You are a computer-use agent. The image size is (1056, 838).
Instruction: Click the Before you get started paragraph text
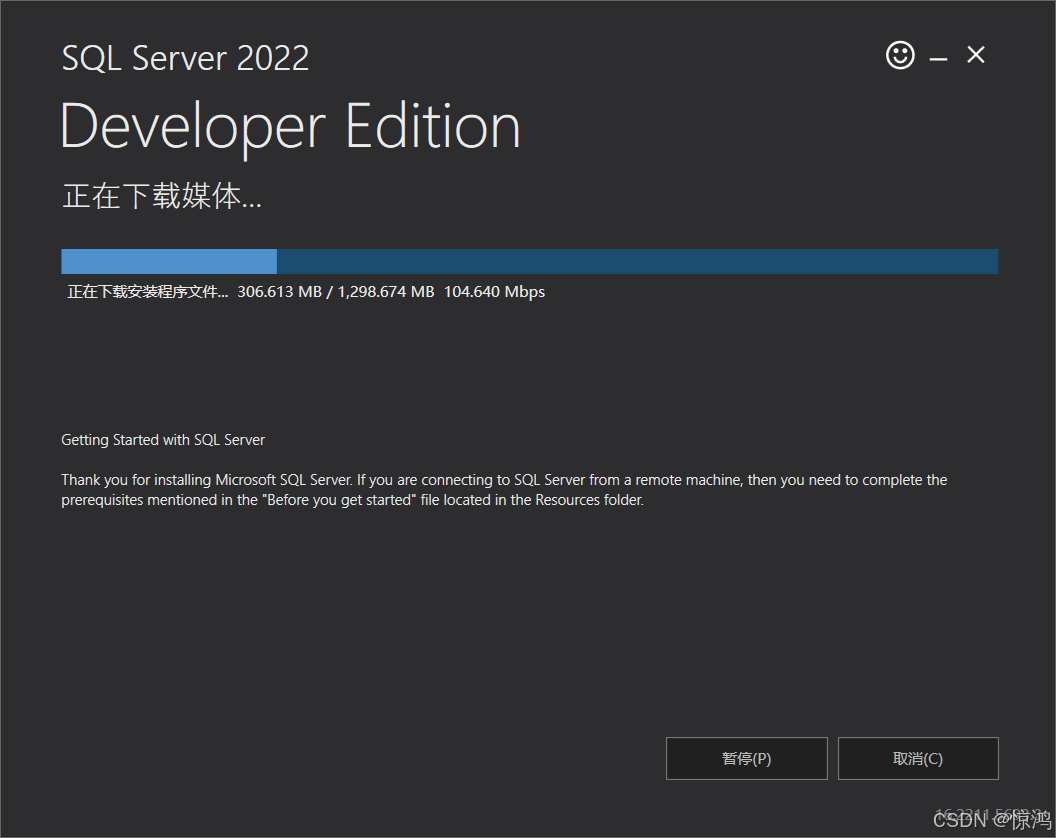pos(503,489)
